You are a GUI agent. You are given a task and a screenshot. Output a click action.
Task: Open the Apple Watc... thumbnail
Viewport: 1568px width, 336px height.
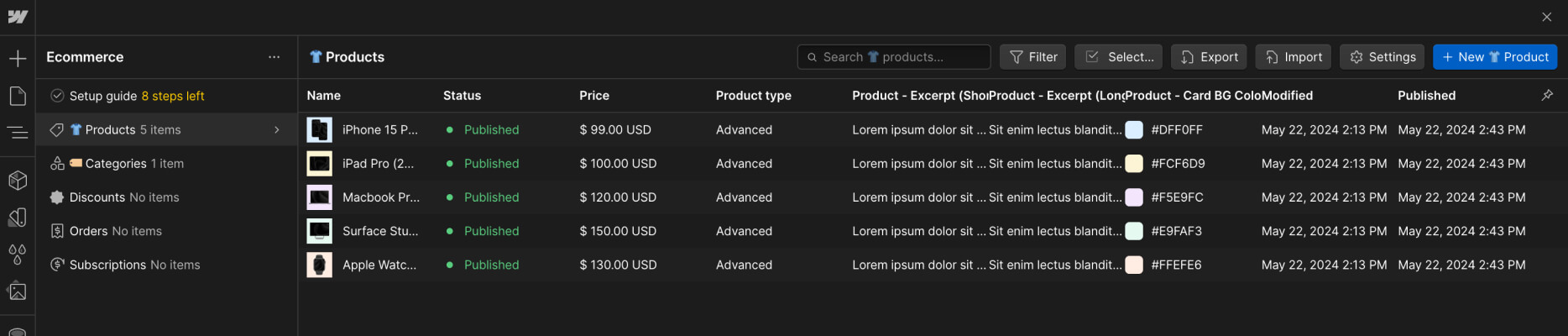(319, 264)
